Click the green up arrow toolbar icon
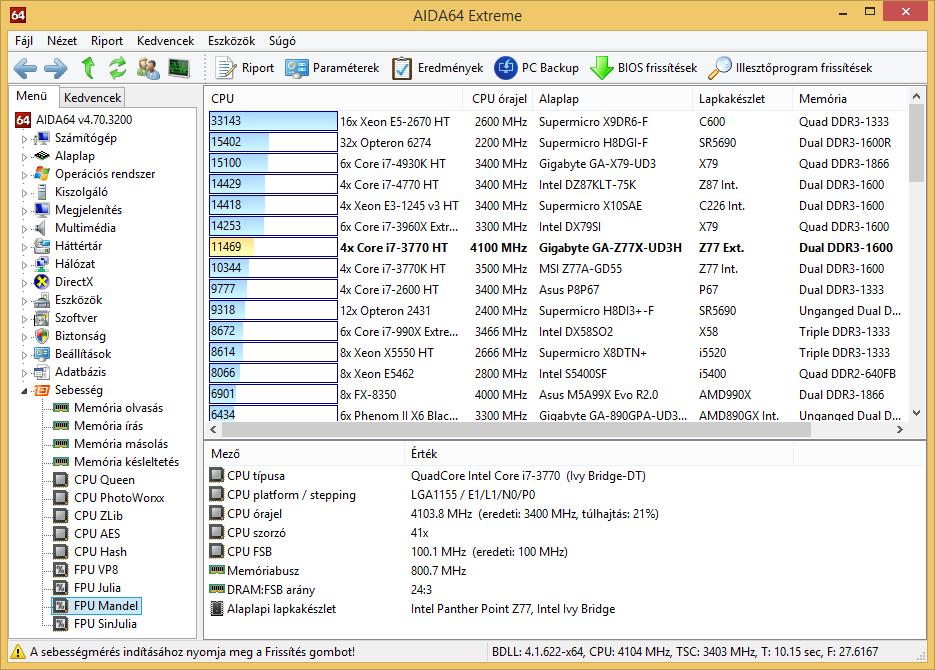 (x=88, y=68)
